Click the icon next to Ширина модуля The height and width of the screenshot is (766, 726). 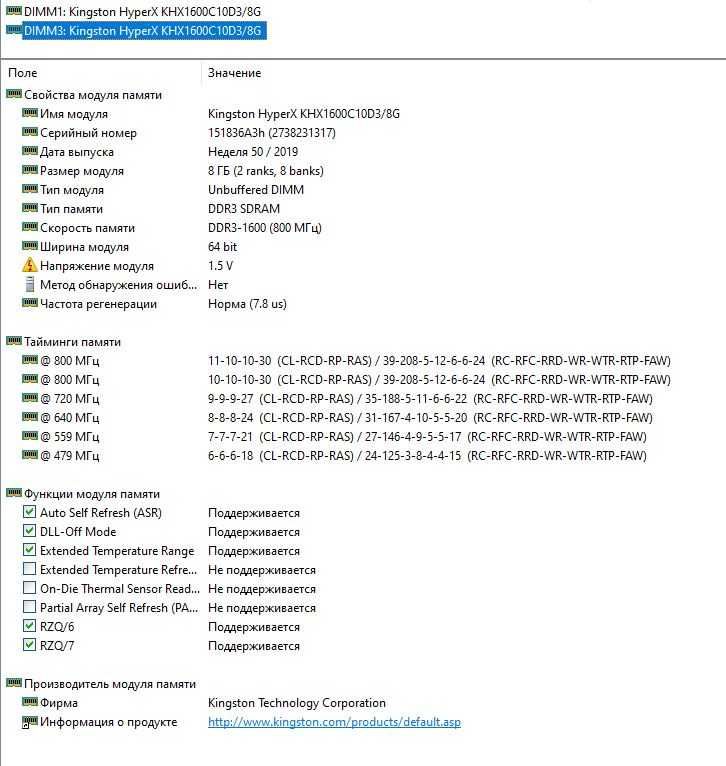coord(30,246)
